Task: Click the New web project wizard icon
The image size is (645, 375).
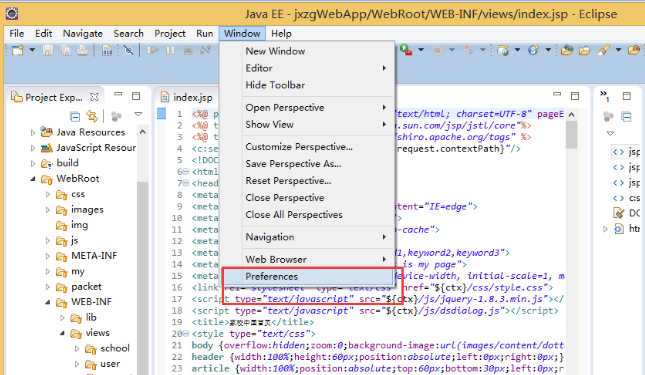Action: click(502, 51)
